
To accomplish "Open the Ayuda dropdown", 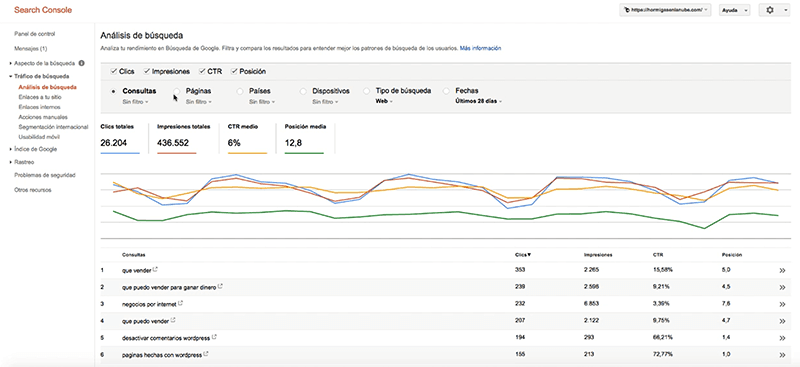I will tap(734, 10).
